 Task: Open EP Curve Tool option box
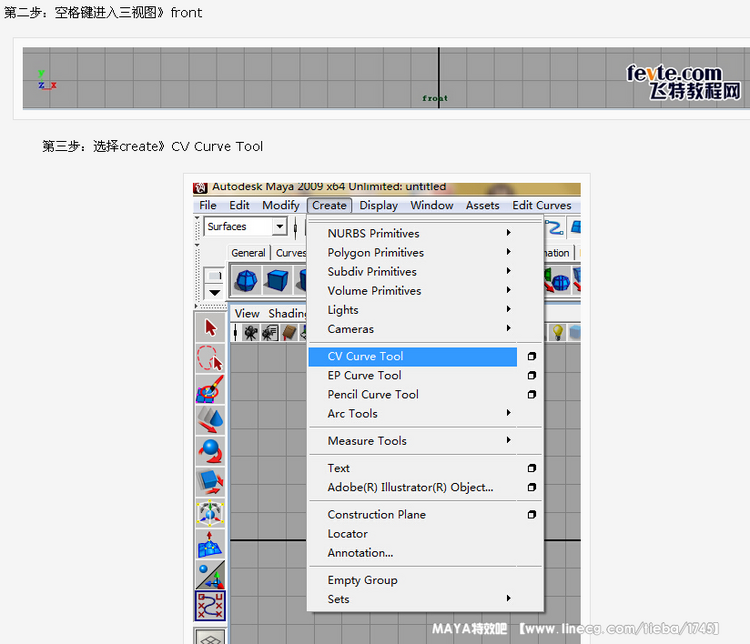531,376
